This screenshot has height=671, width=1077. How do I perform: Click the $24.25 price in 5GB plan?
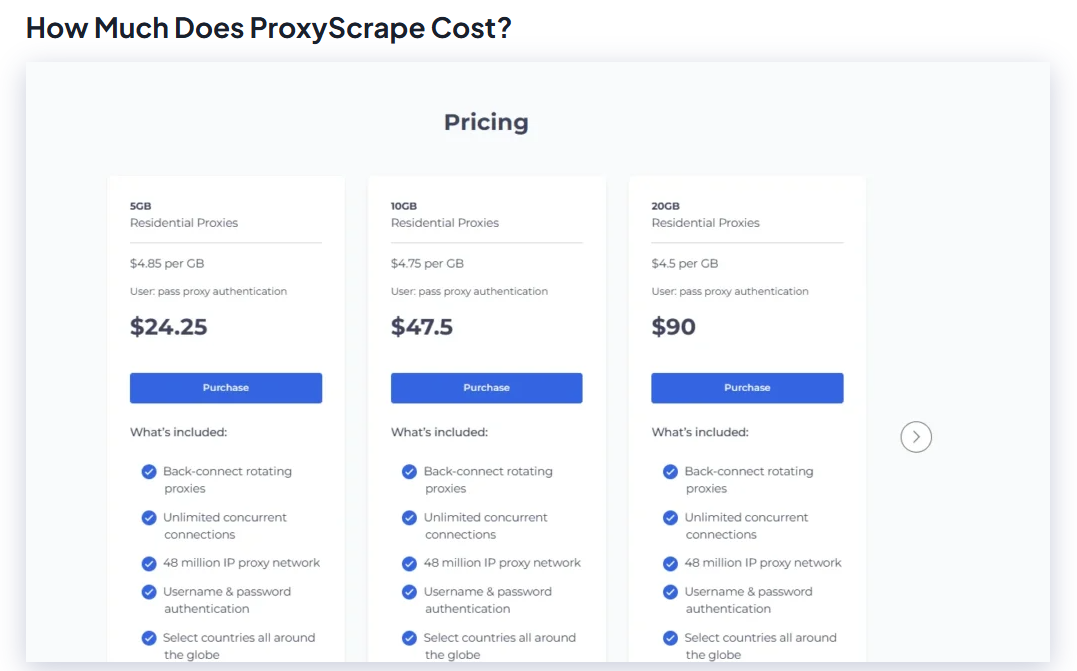click(x=169, y=327)
